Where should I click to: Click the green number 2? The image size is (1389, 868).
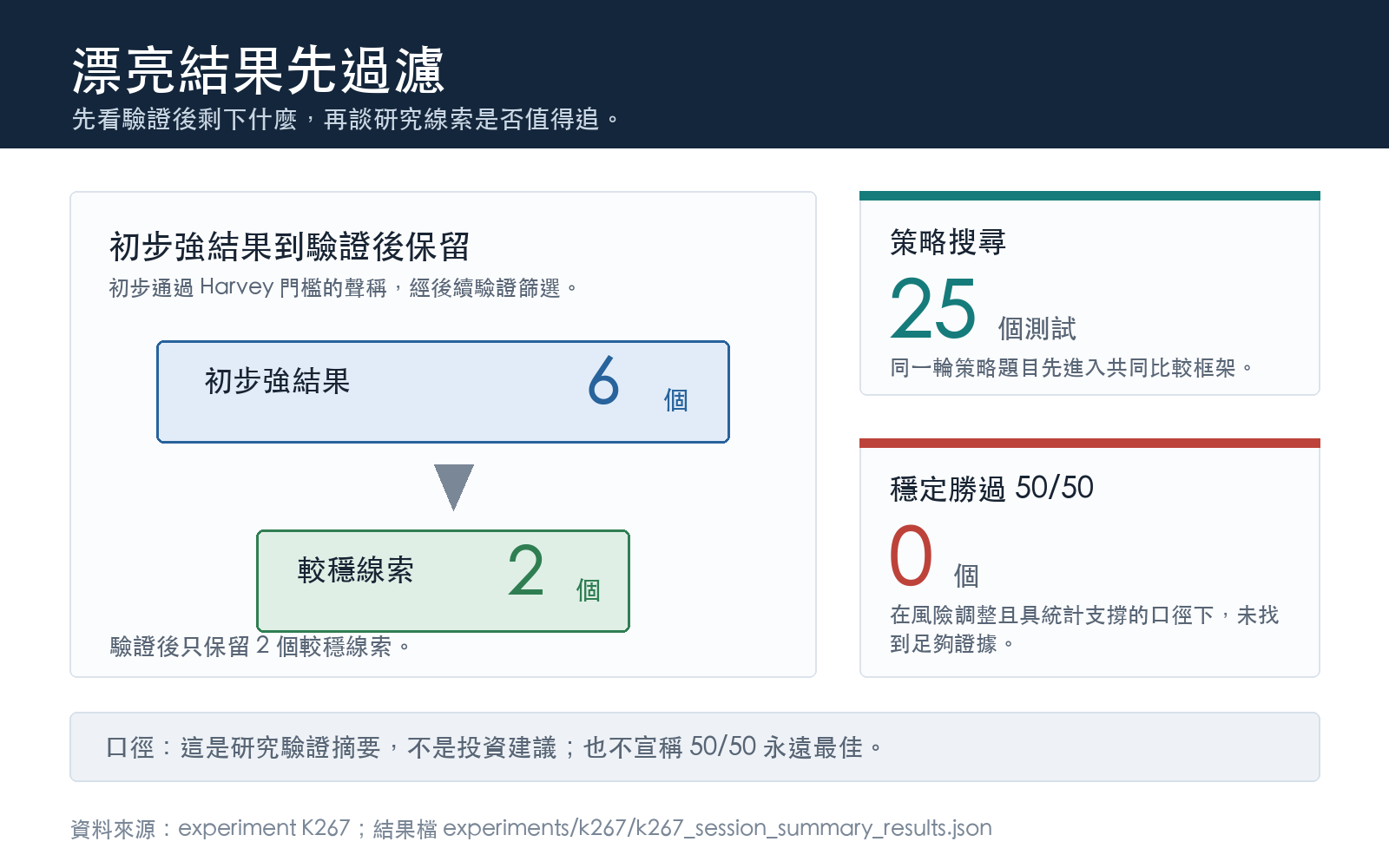point(526,571)
